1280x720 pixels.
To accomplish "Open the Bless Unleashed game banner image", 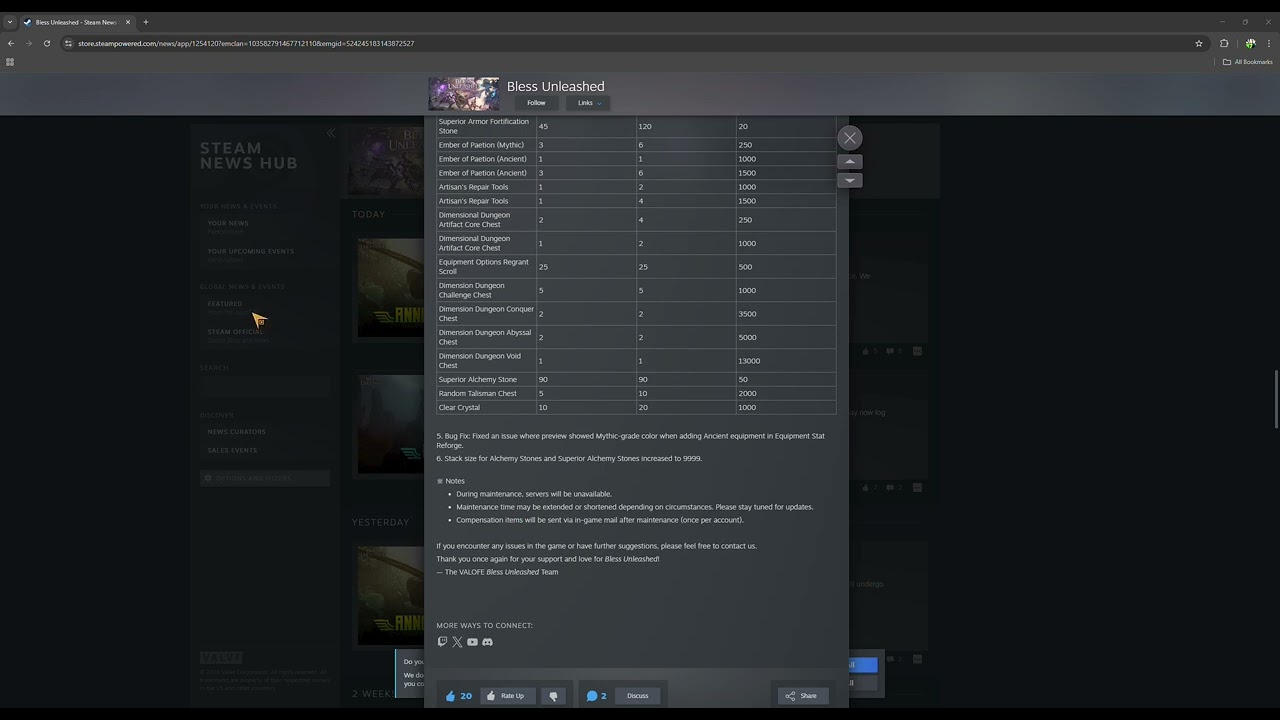I will [463, 94].
